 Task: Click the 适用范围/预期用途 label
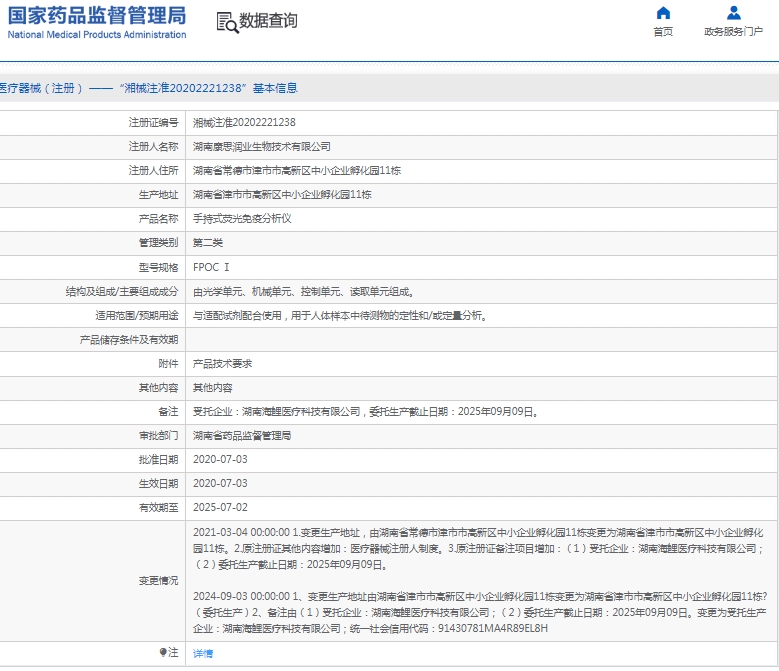137,315
